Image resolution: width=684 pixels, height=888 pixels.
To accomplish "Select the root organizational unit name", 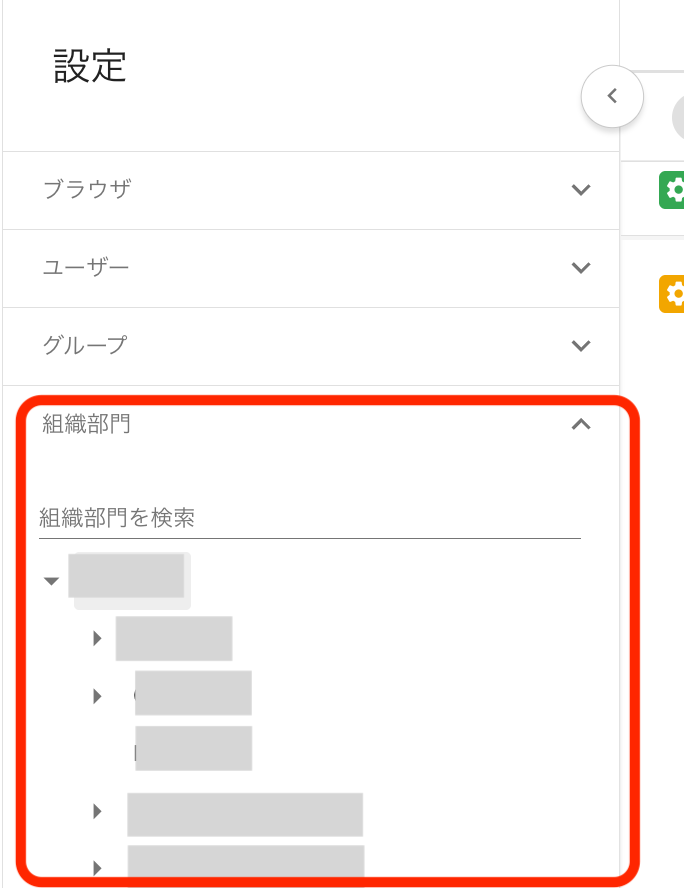I will pyautogui.click(x=126, y=576).
